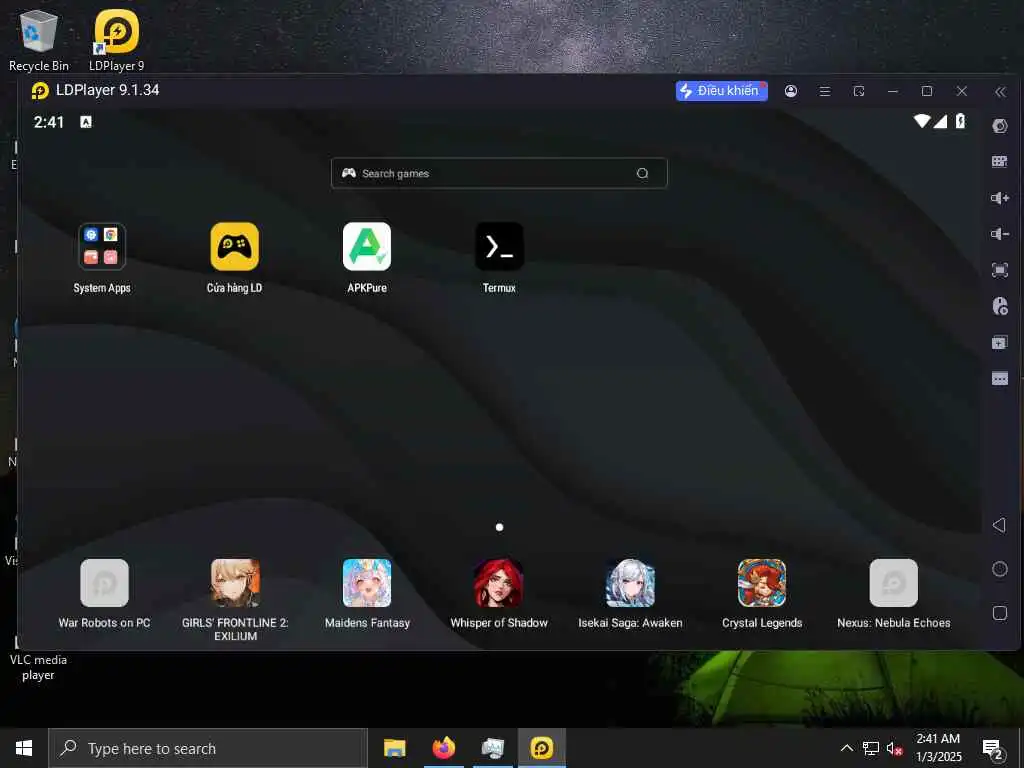Open the LDPlayer hamburger menu
1024x768 pixels.
click(825, 91)
